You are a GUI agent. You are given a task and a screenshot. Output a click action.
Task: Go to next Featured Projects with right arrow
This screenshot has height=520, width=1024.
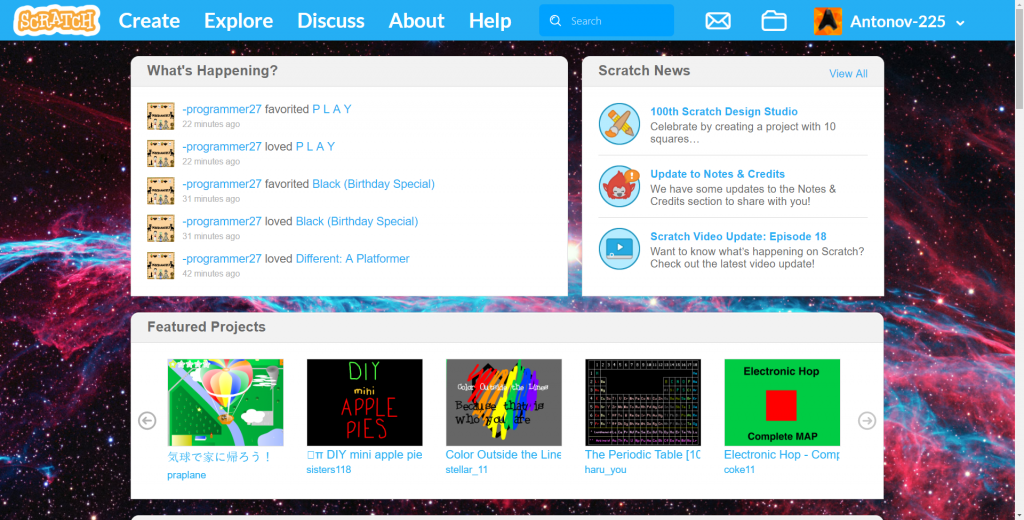(x=867, y=420)
